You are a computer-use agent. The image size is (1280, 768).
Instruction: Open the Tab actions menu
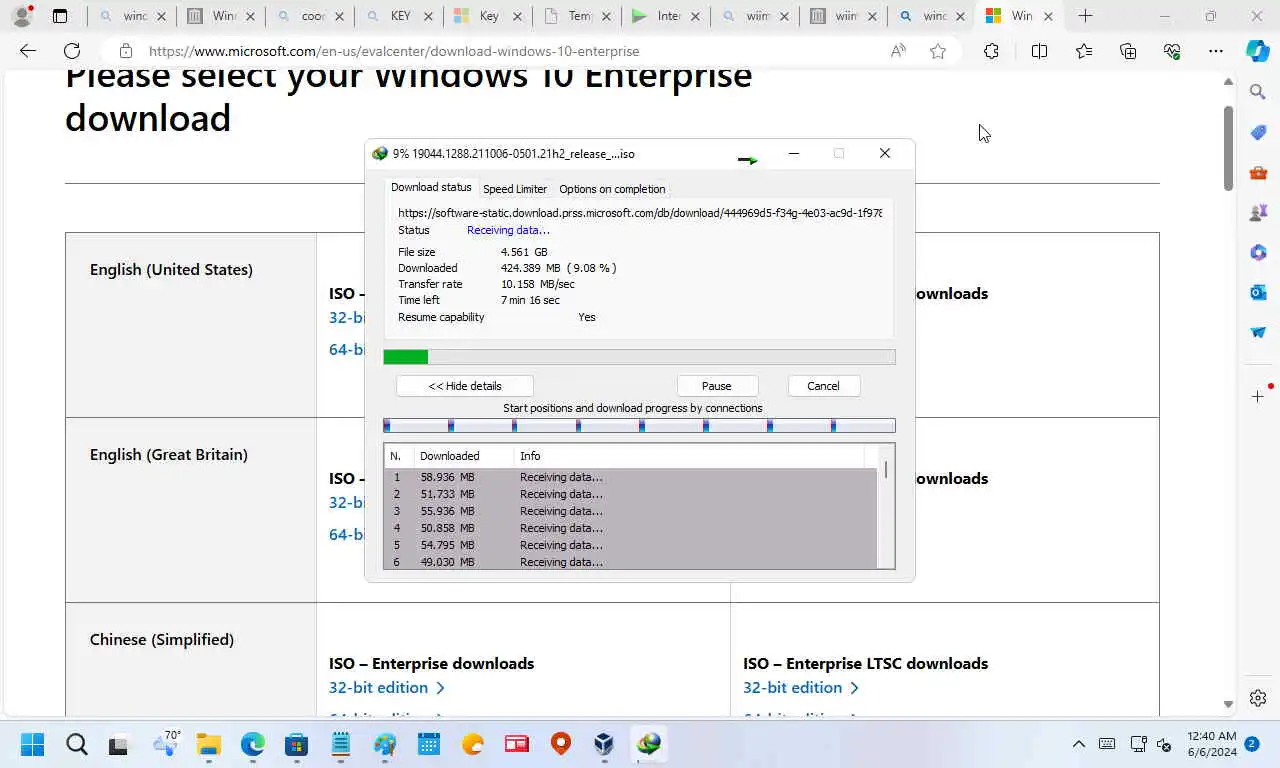point(60,16)
